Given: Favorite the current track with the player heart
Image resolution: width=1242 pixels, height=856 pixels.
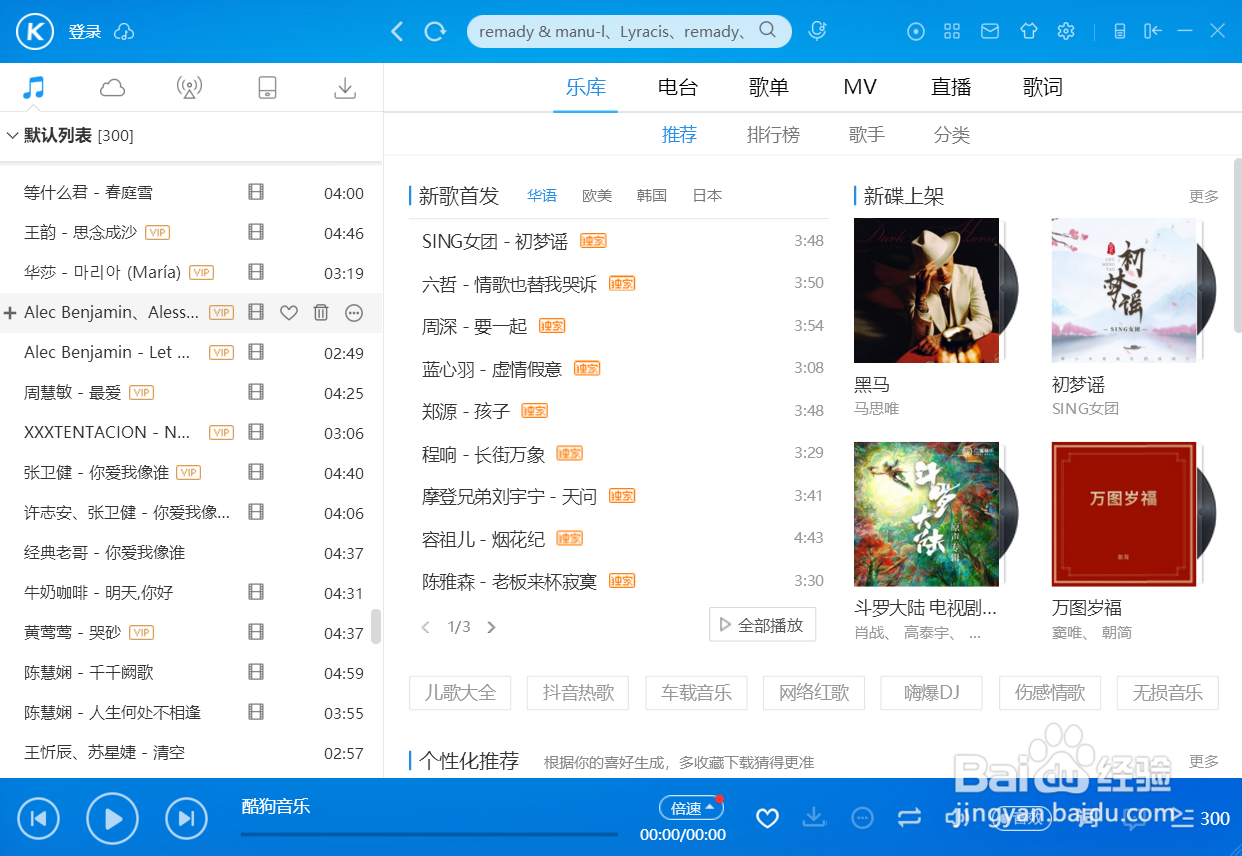Looking at the screenshot, I should pos(767,819).
